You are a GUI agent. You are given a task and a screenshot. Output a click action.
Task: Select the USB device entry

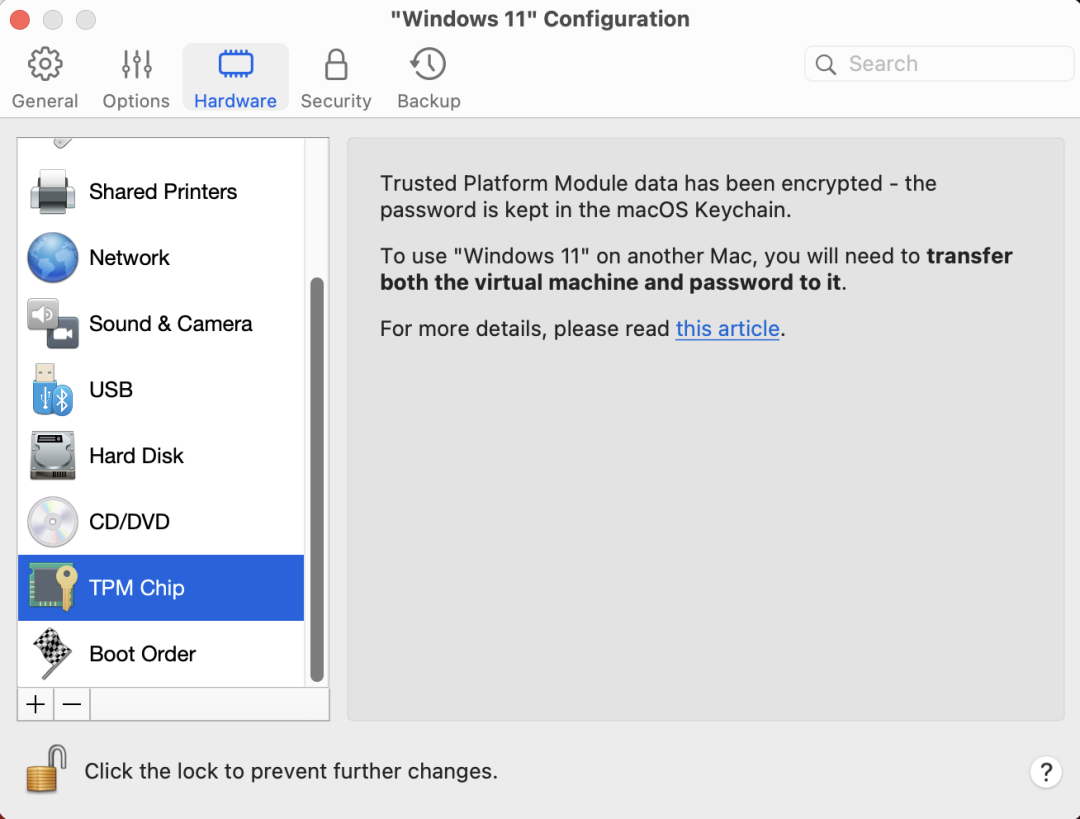[x=160, y=390]
